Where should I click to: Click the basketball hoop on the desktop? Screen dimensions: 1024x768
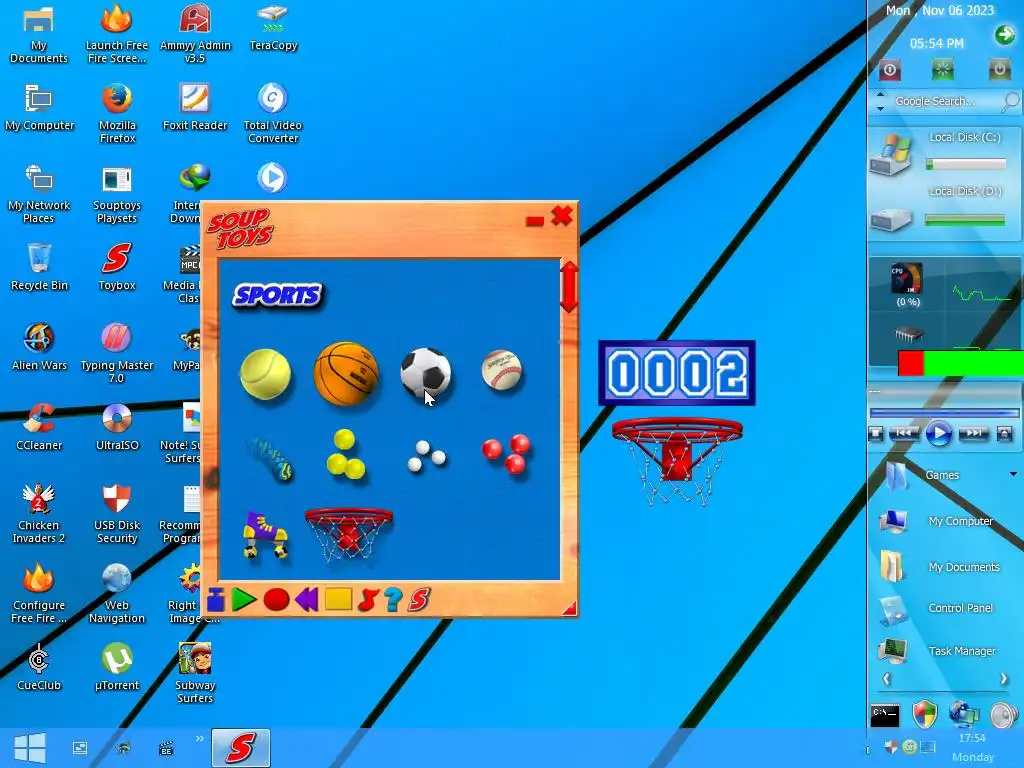[677, 460]
